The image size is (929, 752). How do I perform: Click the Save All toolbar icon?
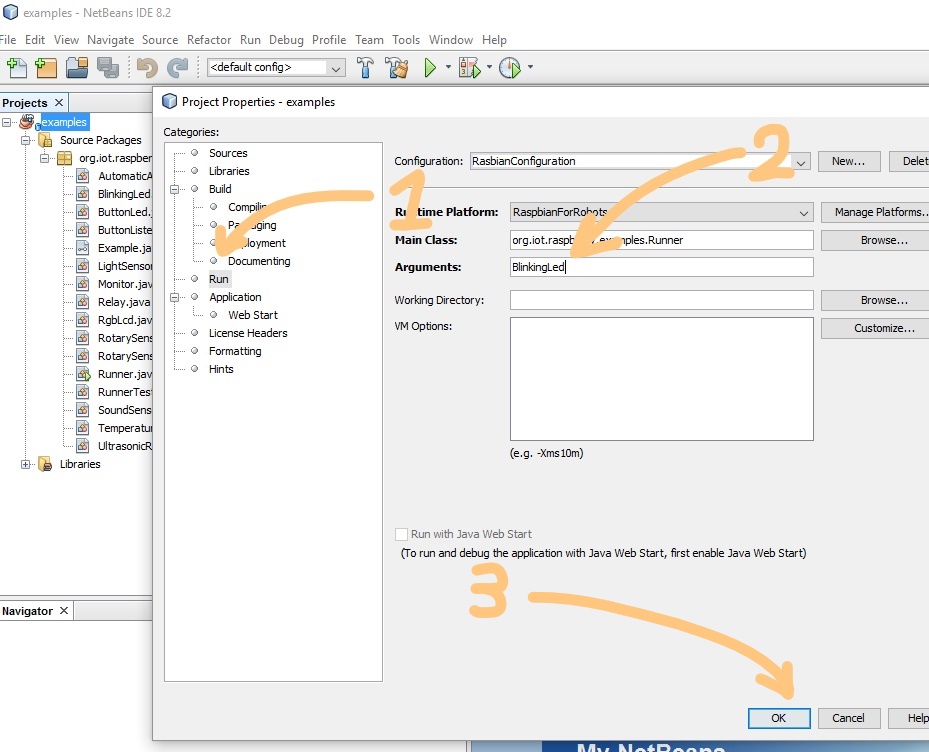(108, 68)
